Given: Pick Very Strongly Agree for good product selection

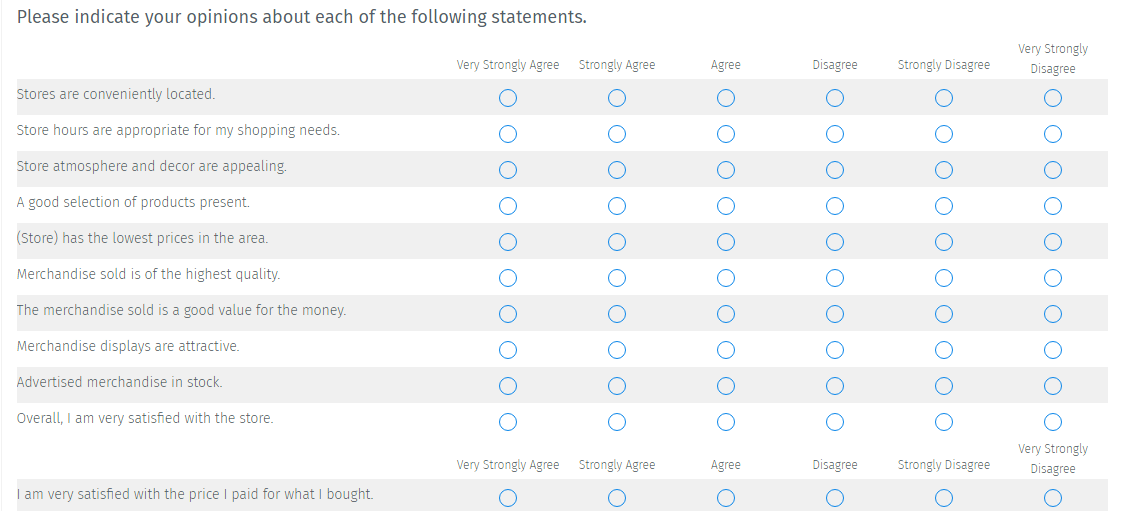Looking at the screenshot, I should tap(508, 206).
